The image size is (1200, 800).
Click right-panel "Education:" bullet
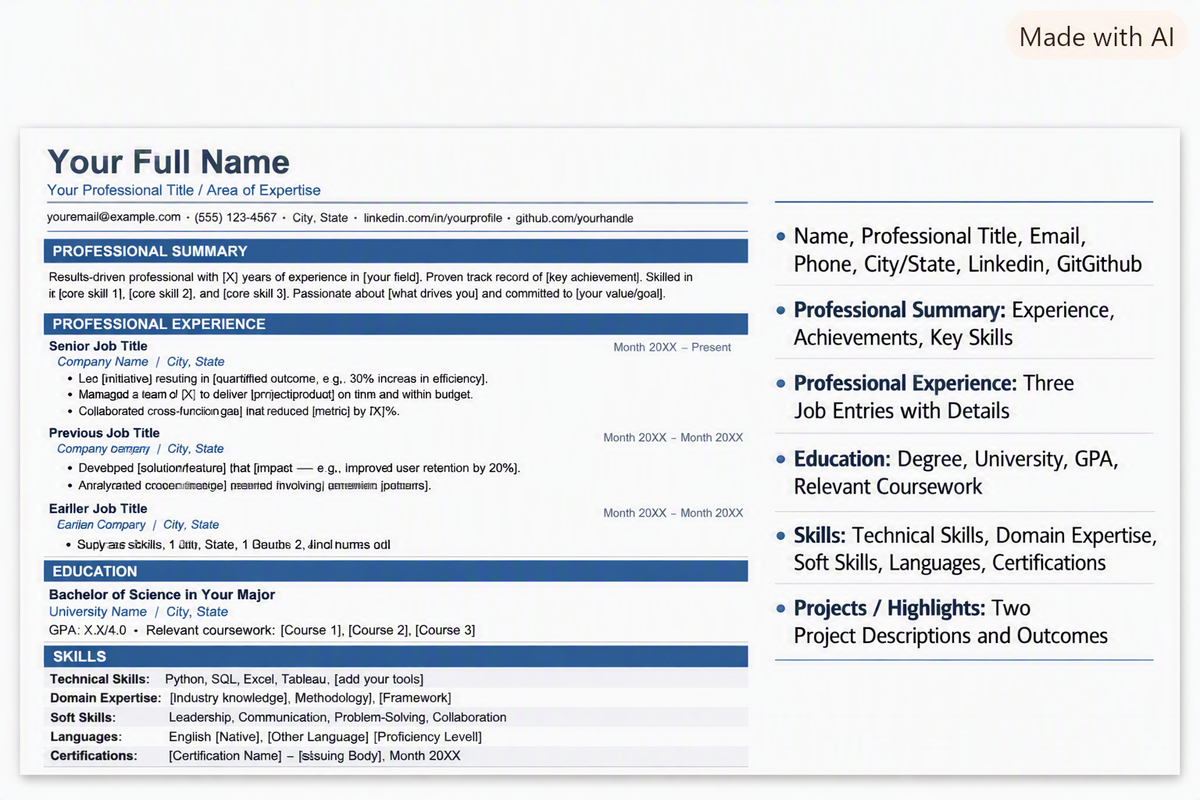(956, 473)
